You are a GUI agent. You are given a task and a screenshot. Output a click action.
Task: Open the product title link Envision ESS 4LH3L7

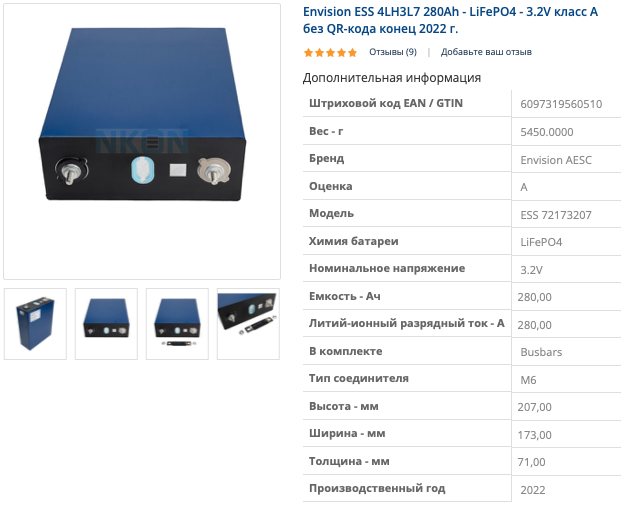pos(450,20)
